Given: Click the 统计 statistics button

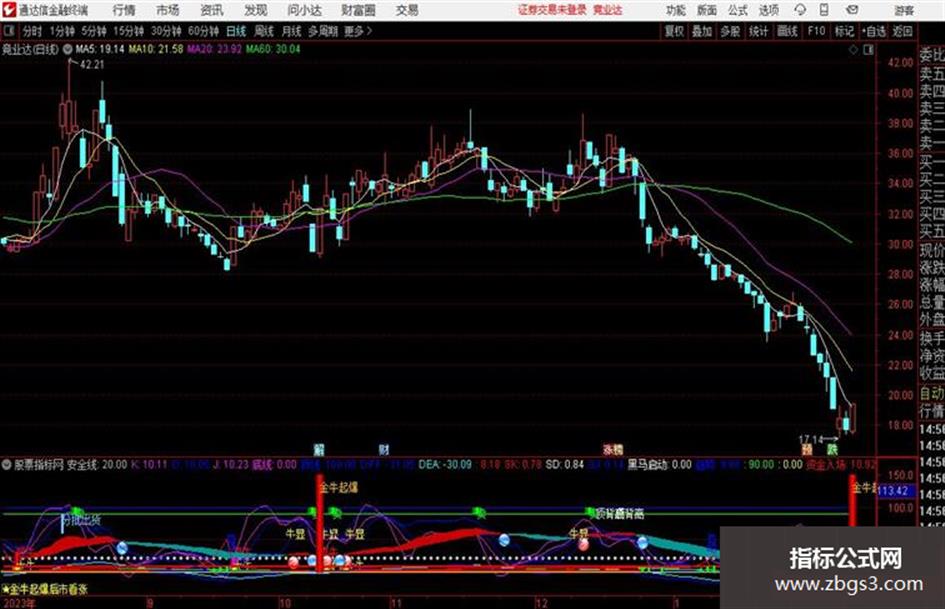Looking at the screenshot, I should [758, 31].
